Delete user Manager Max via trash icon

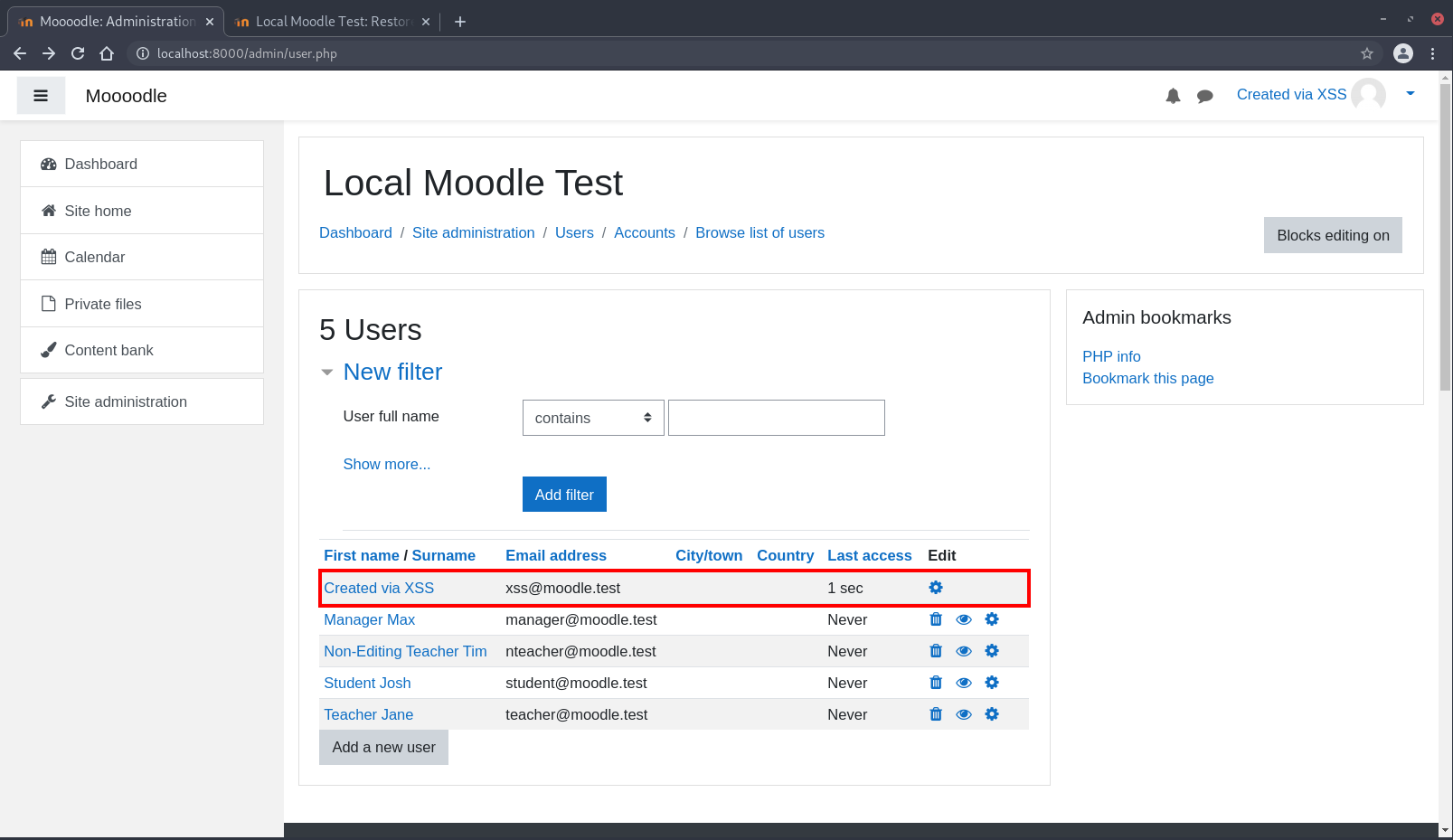point(936,619)
